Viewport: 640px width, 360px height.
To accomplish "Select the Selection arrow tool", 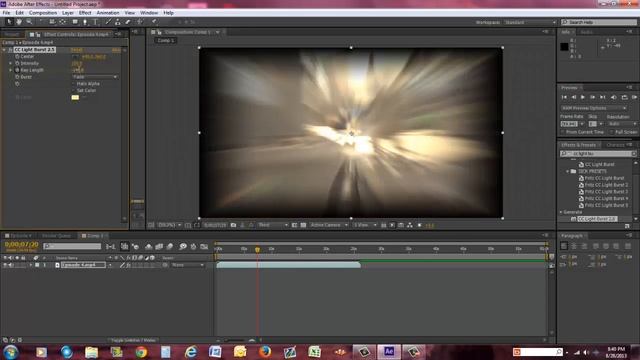I will coord(10,22).
